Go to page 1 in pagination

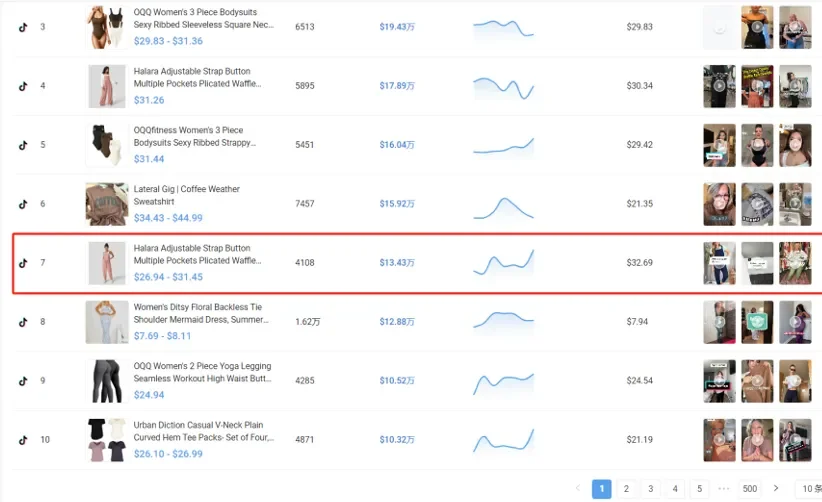point(602,489)
